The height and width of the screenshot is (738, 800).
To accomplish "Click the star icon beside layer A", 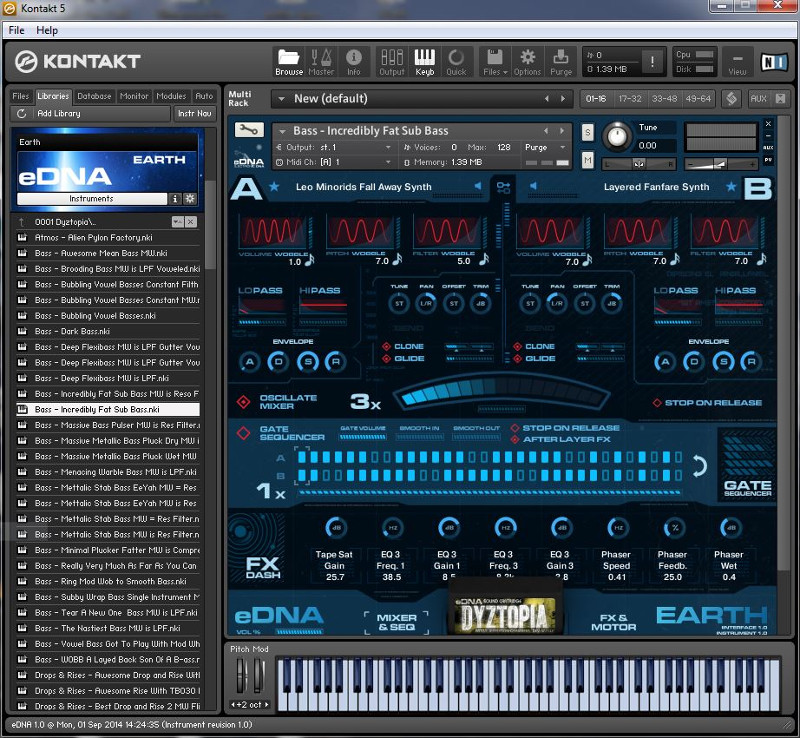I will point(274,186).
